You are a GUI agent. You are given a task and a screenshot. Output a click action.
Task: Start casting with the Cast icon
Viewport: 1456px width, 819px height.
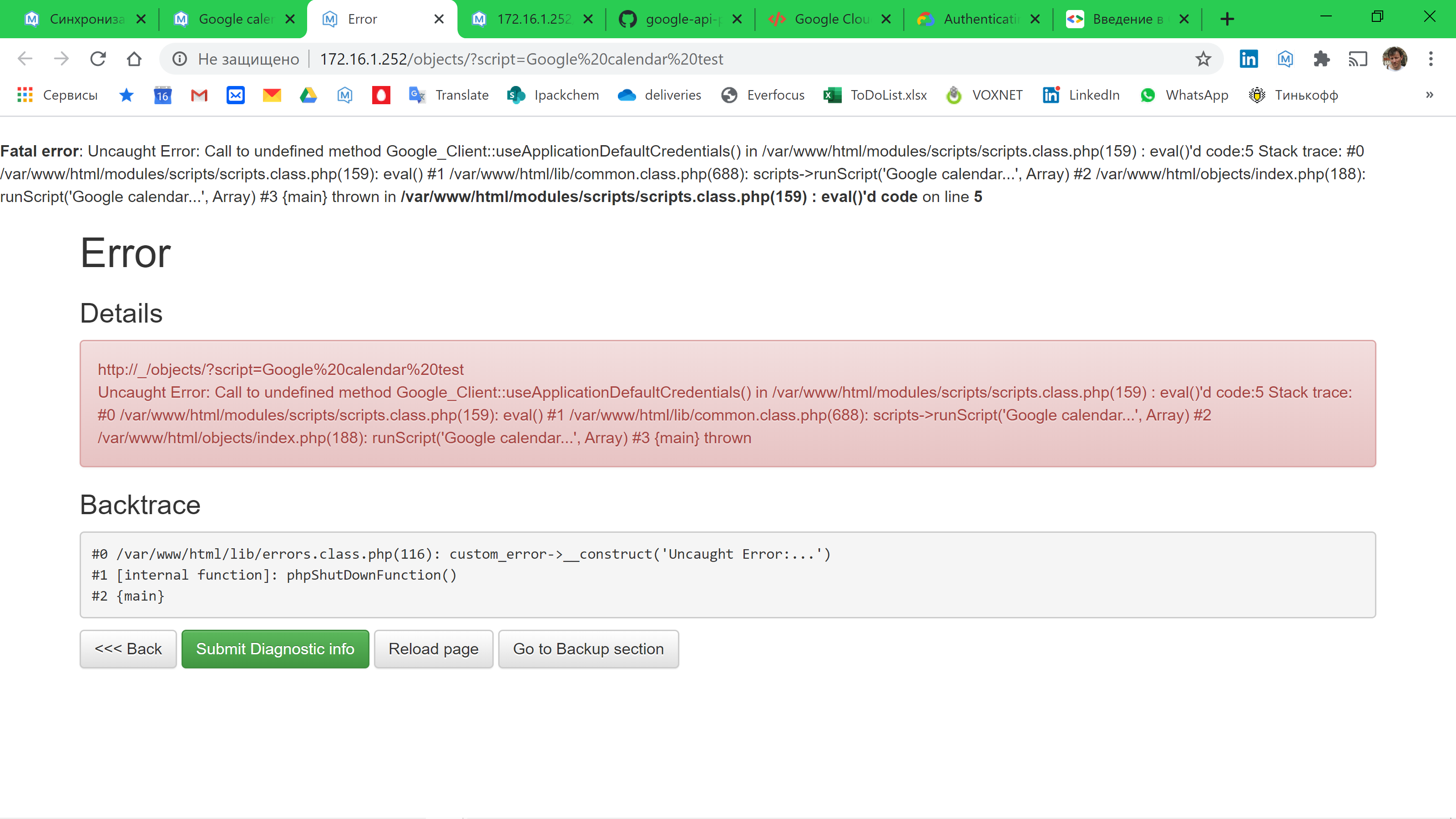[1359, 59]
